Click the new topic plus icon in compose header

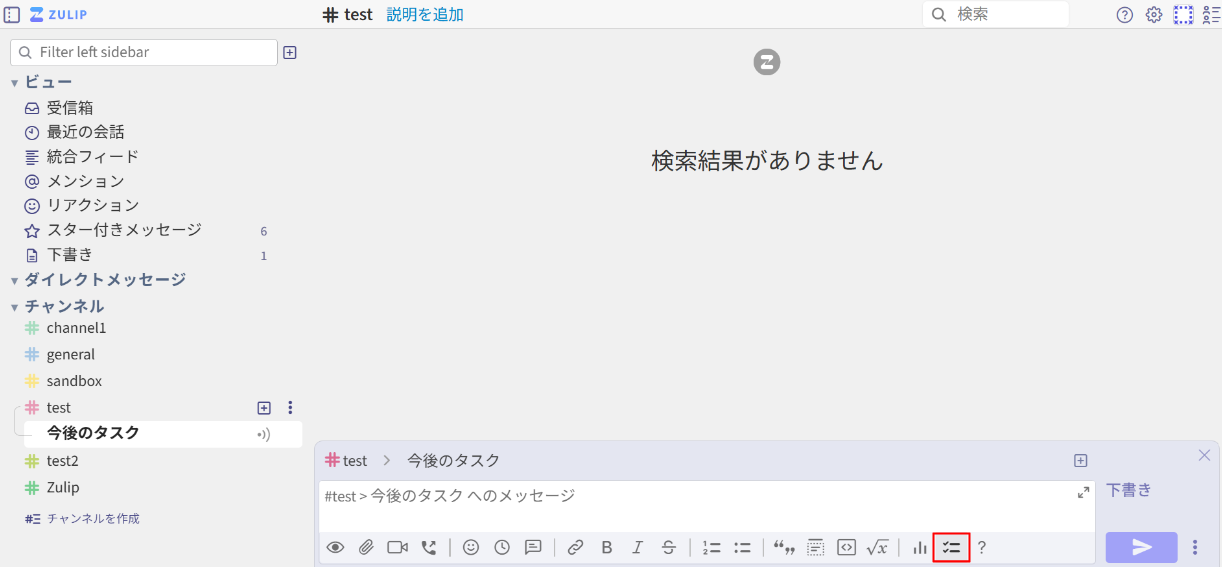1080,461
